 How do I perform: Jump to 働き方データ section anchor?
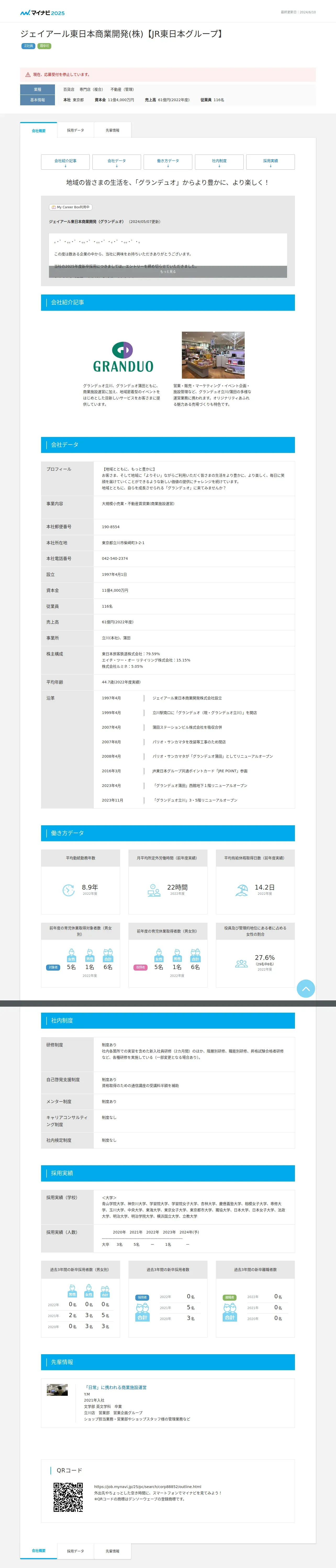point(168,162)
